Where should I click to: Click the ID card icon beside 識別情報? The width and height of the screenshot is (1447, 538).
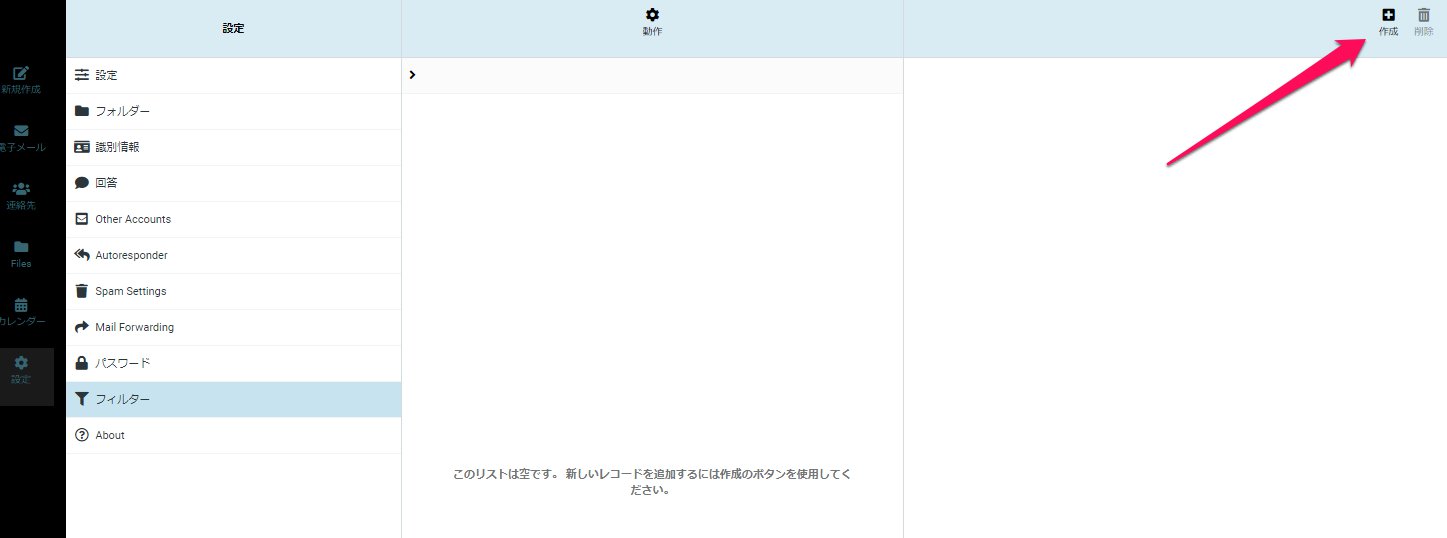(82, 147)
